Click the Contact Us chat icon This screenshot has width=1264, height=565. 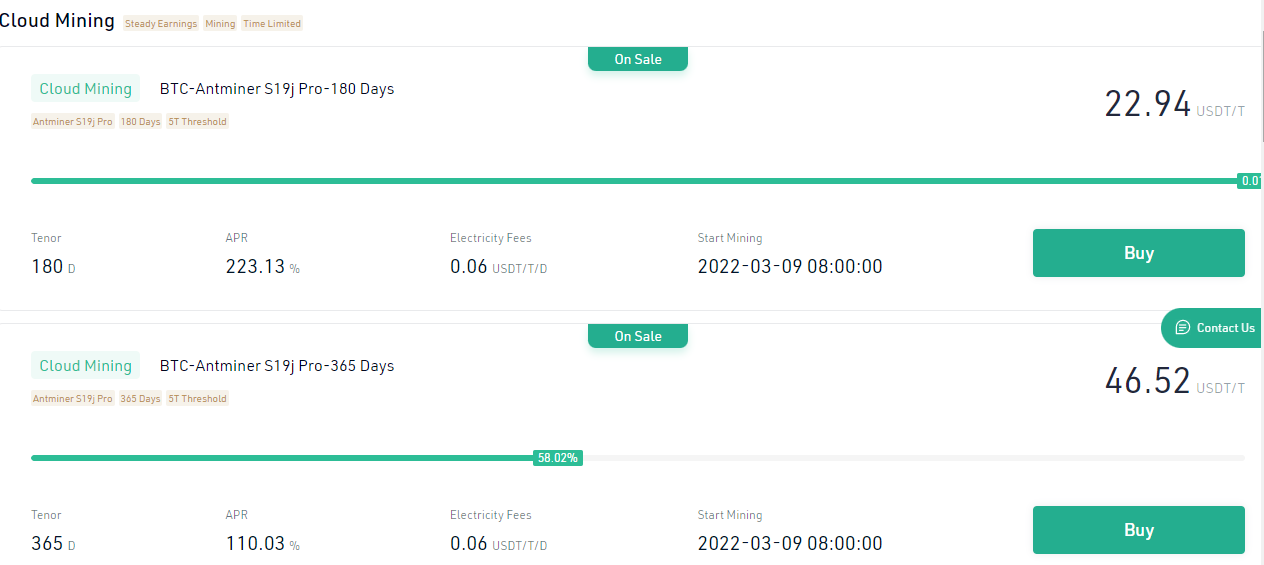point(1182,328)
